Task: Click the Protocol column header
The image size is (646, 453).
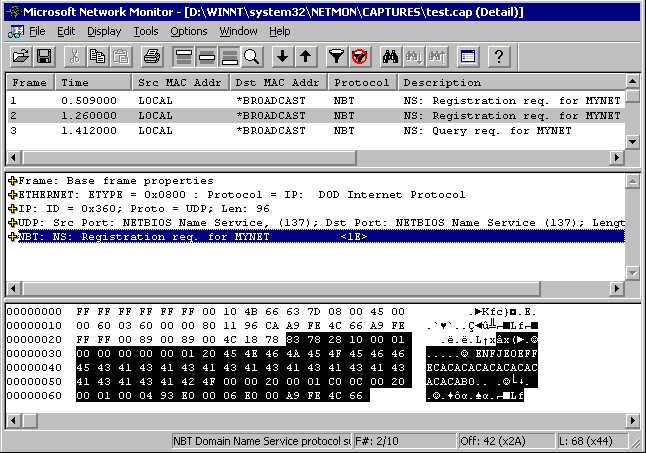Action: coord(362,82)
